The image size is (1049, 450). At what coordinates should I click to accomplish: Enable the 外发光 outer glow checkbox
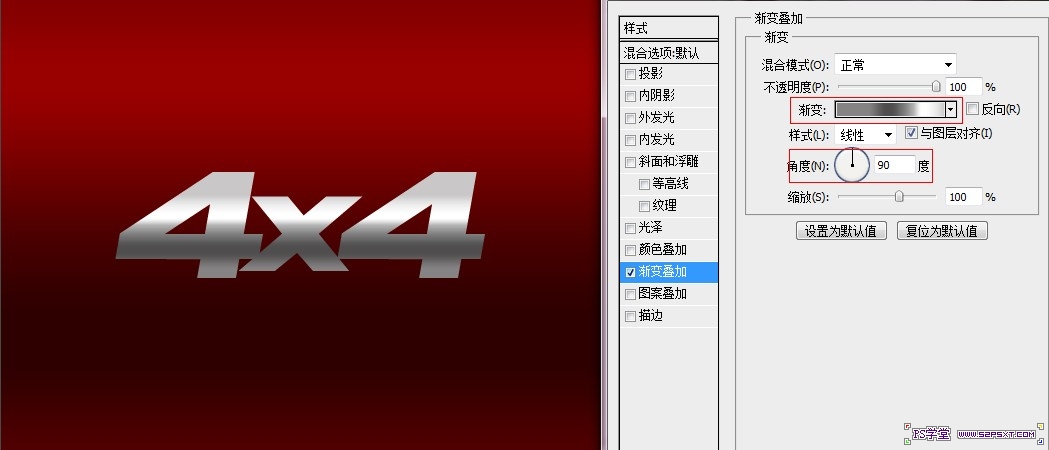tap(630, 118)
